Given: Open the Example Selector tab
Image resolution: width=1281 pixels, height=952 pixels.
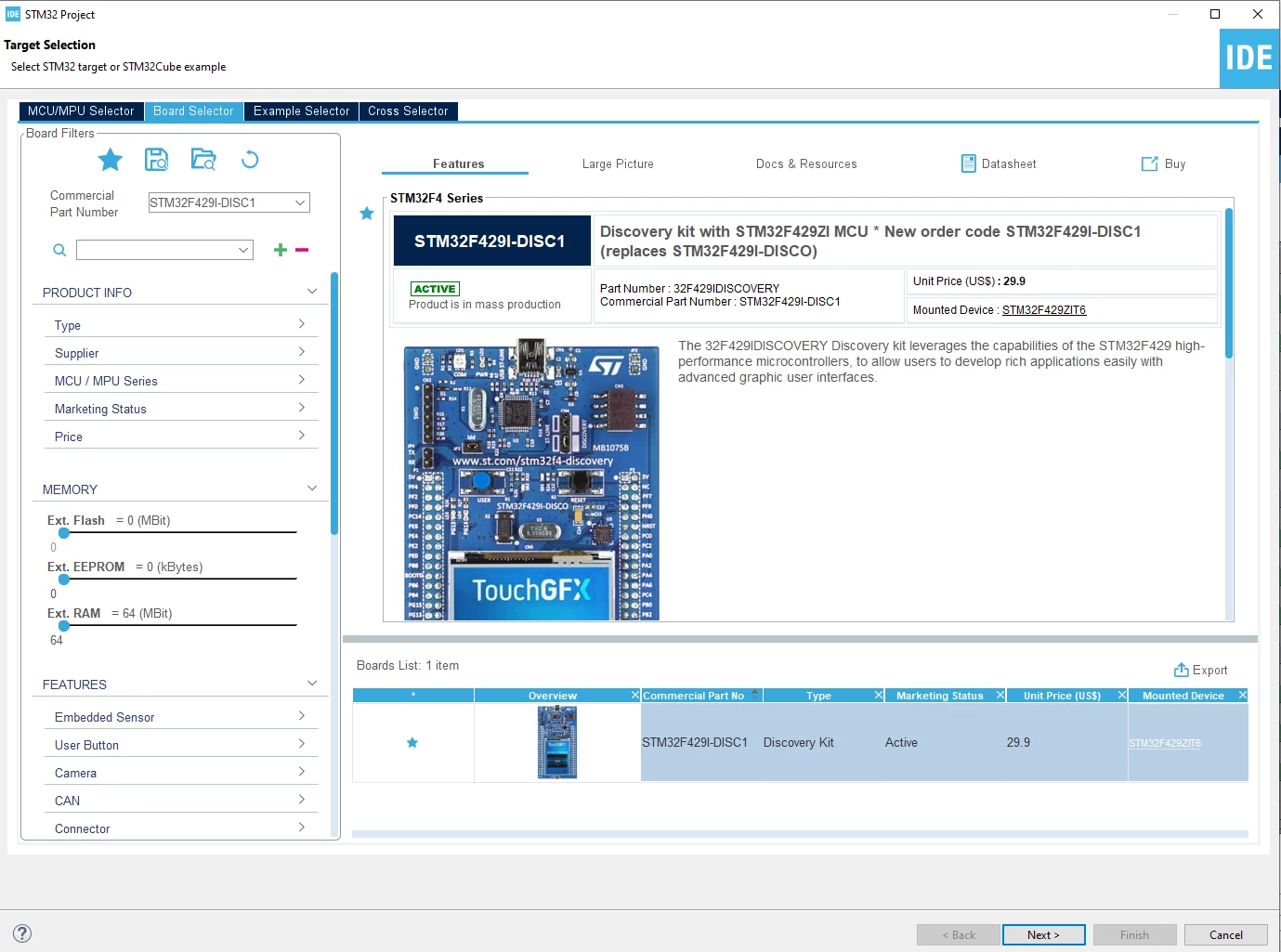Looking at the screenshot, I should 302,111.
